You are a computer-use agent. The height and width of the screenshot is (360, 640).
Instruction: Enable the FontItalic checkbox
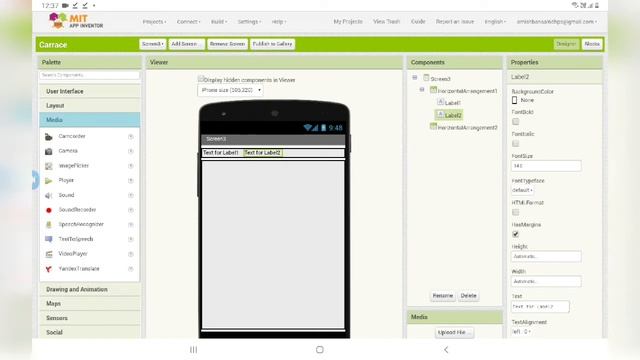[516, 144]
